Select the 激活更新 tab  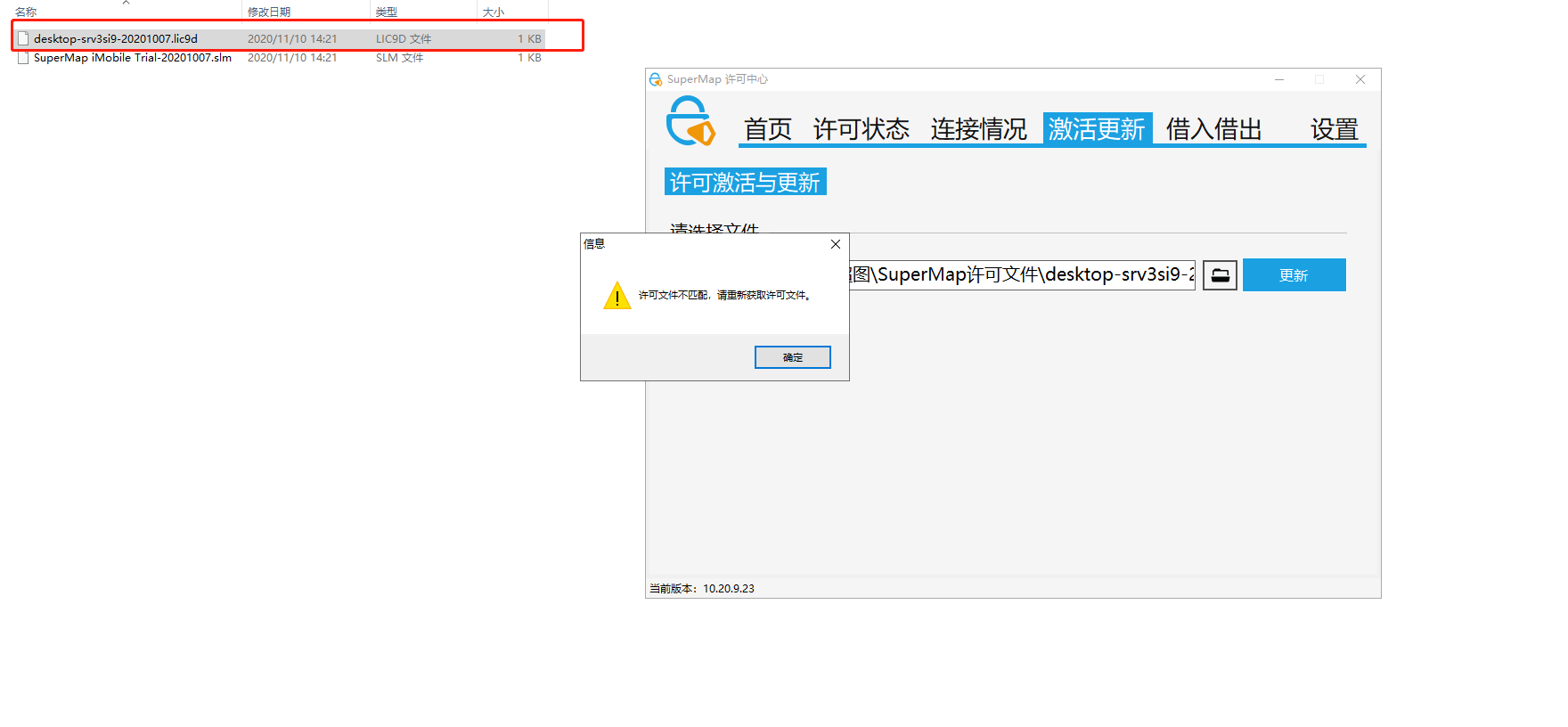pyautogui.click(x=1097, y=128)
